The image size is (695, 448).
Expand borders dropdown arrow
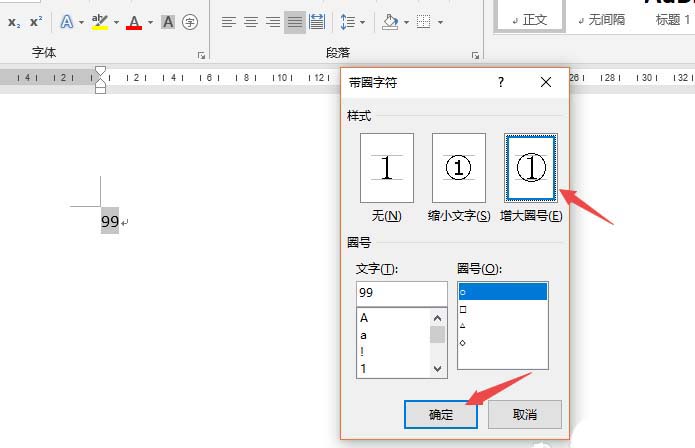[x=440, y=22]
